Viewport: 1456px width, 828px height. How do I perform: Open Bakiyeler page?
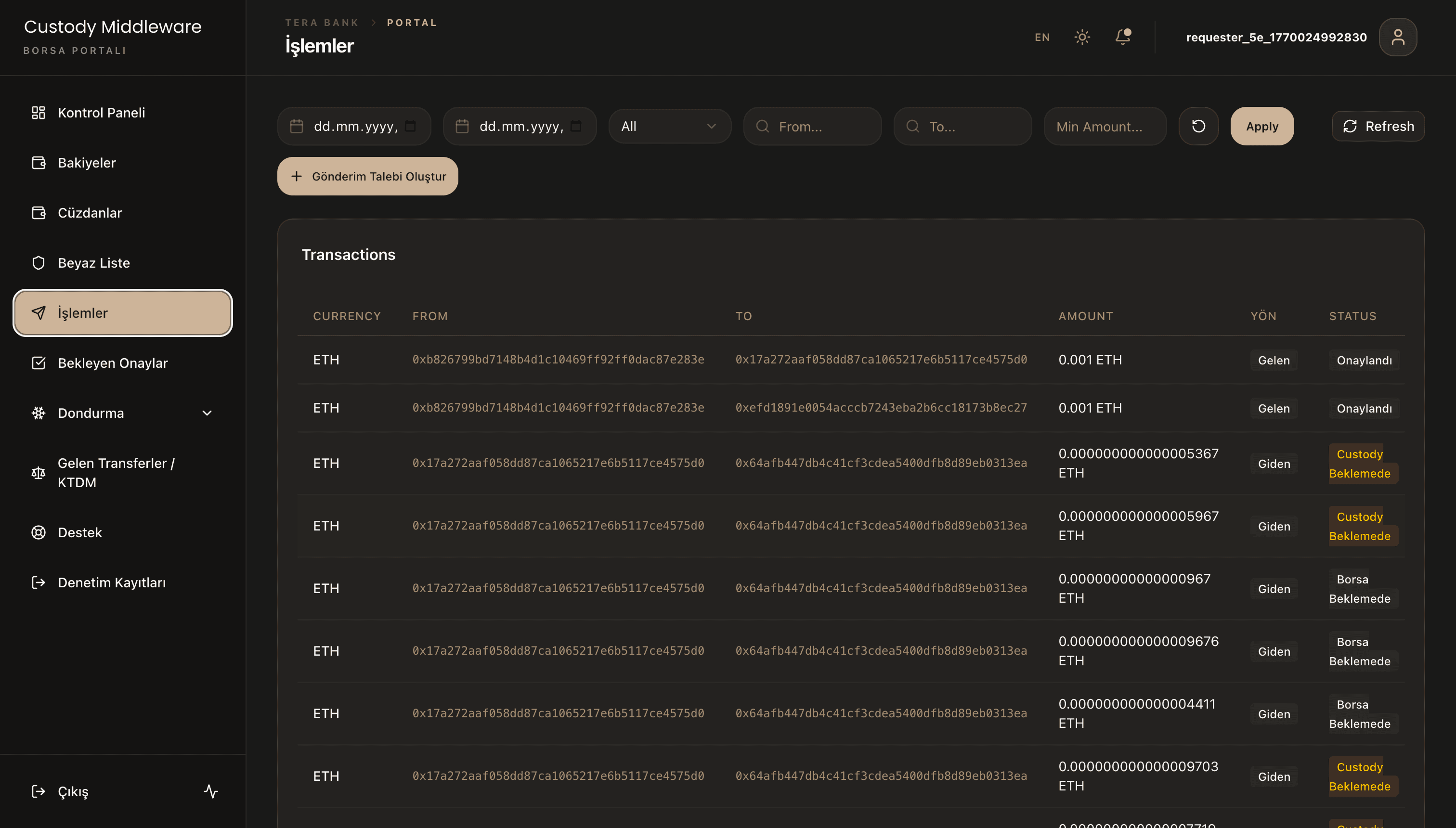[123, 163]
